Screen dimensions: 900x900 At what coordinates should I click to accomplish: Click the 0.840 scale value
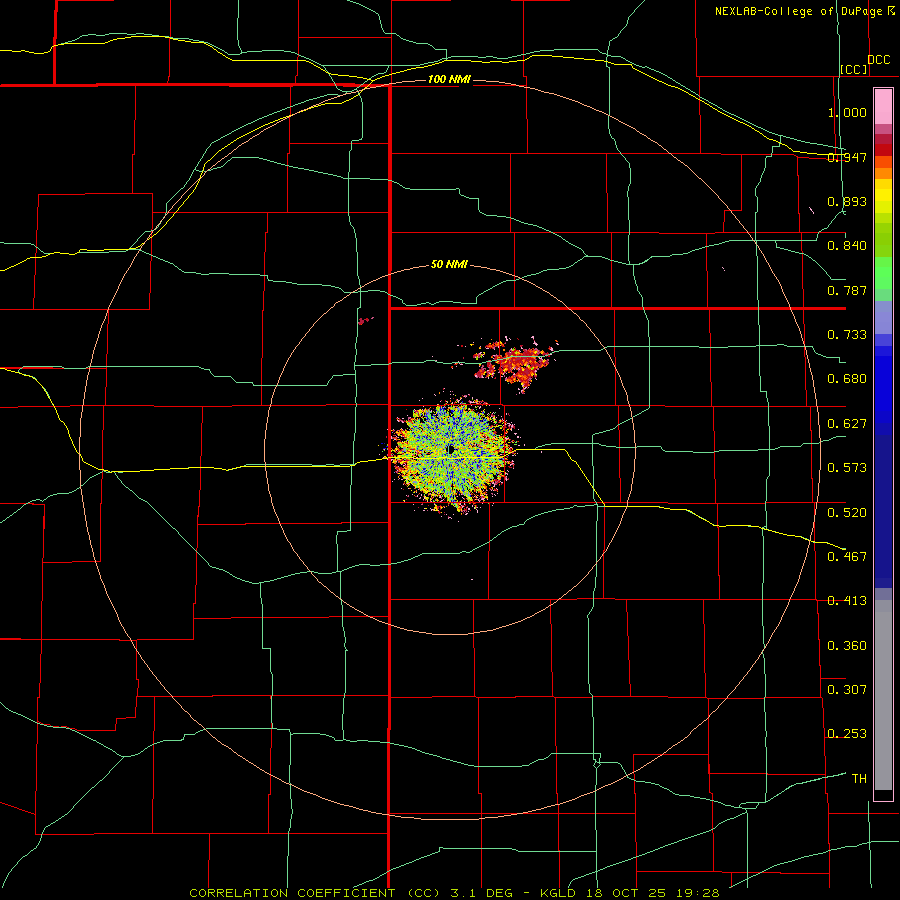847,246
